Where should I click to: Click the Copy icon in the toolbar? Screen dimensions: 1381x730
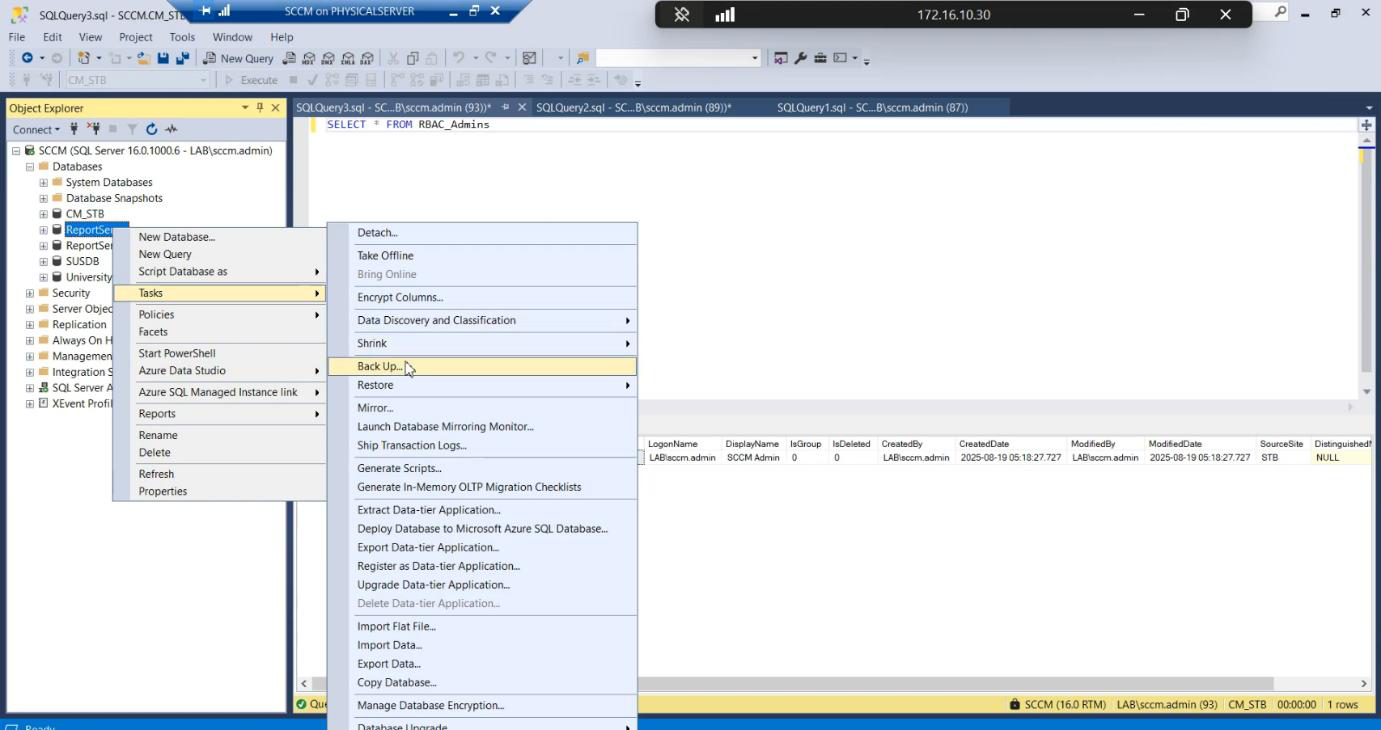pyautogui.click(x=412, y=58)
